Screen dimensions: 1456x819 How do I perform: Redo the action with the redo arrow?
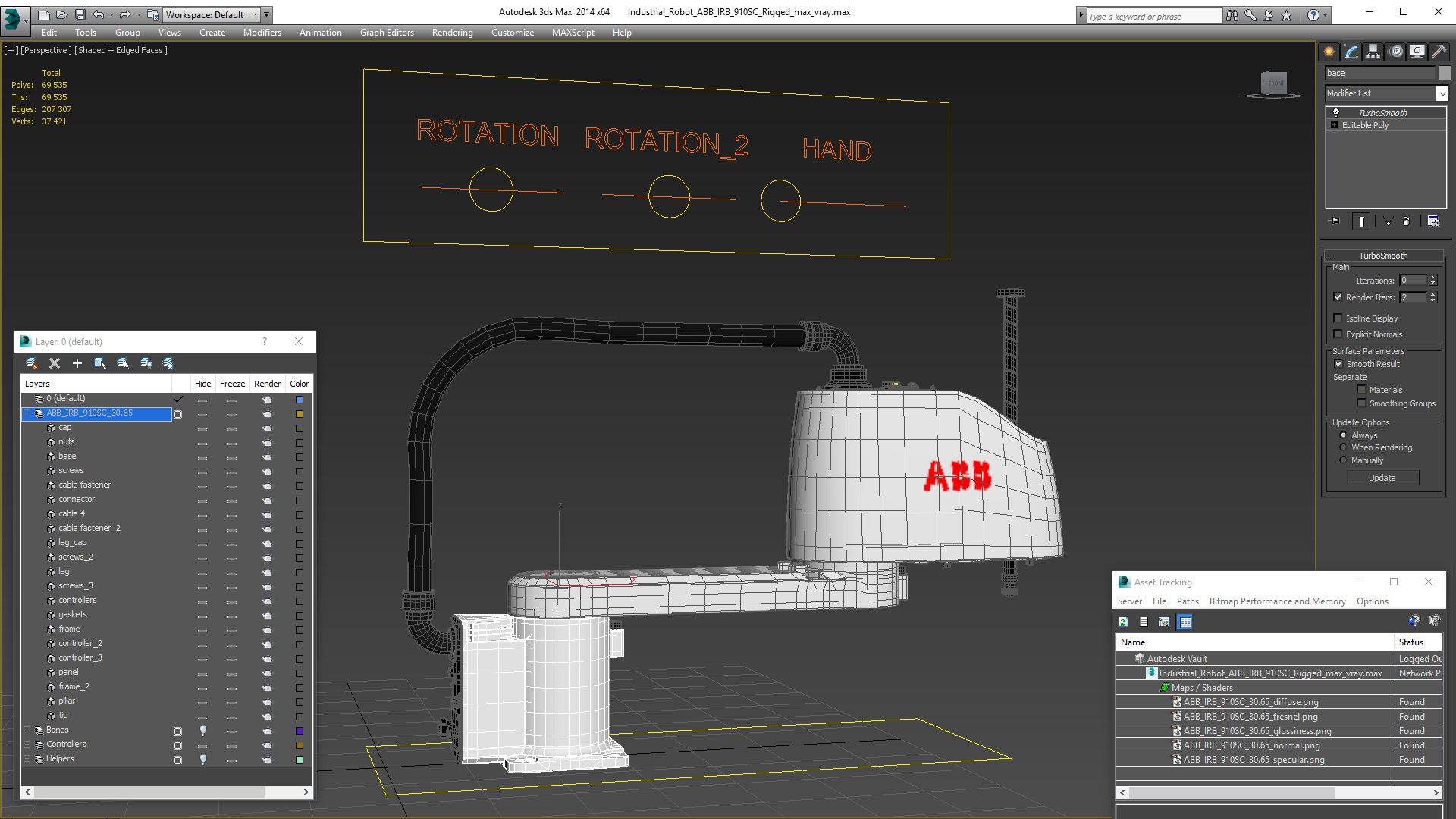pos(125,14)
